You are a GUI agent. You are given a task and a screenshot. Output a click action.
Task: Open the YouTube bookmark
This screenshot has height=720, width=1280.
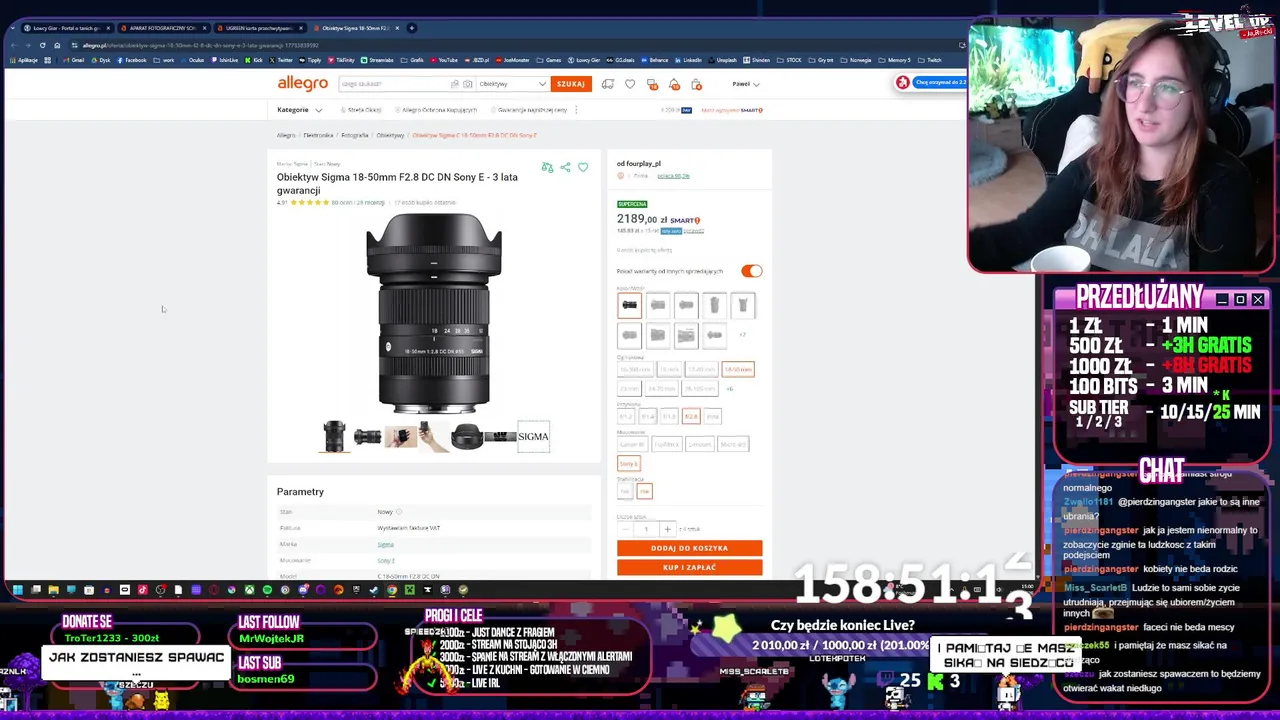445,60
